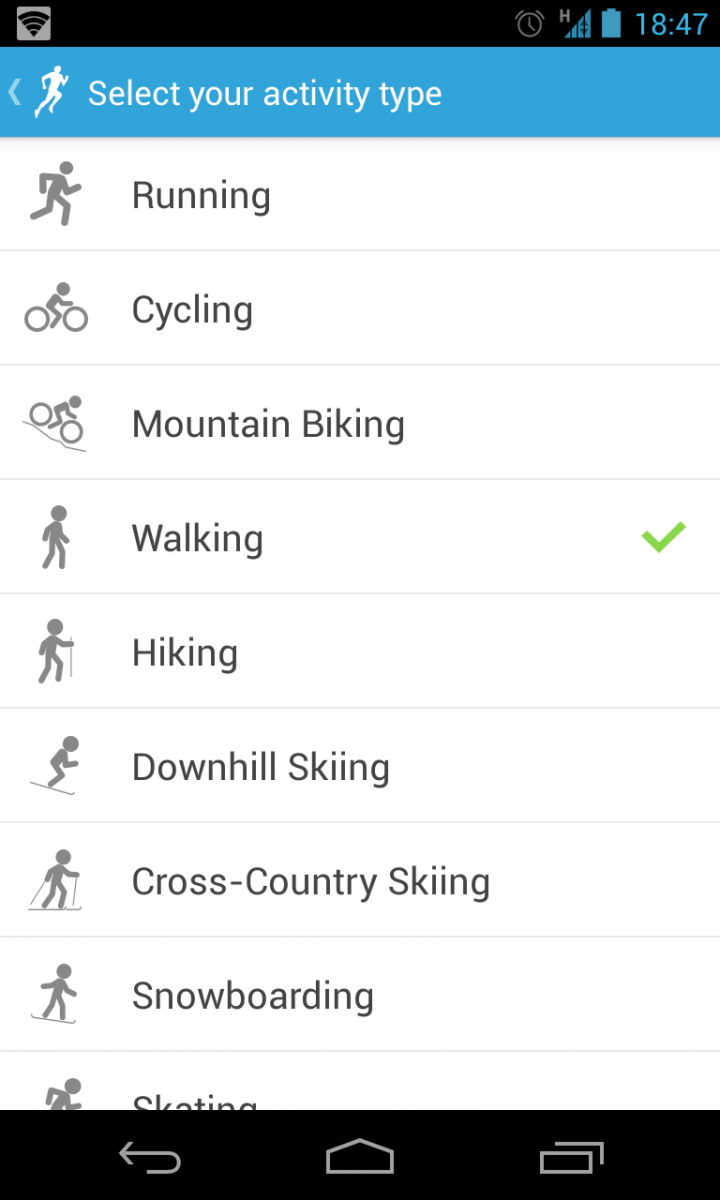Image resolution: width=720 pixels, height=1200 pixels.
Task: Select Cycling as activity type
Action: [360, 308]
